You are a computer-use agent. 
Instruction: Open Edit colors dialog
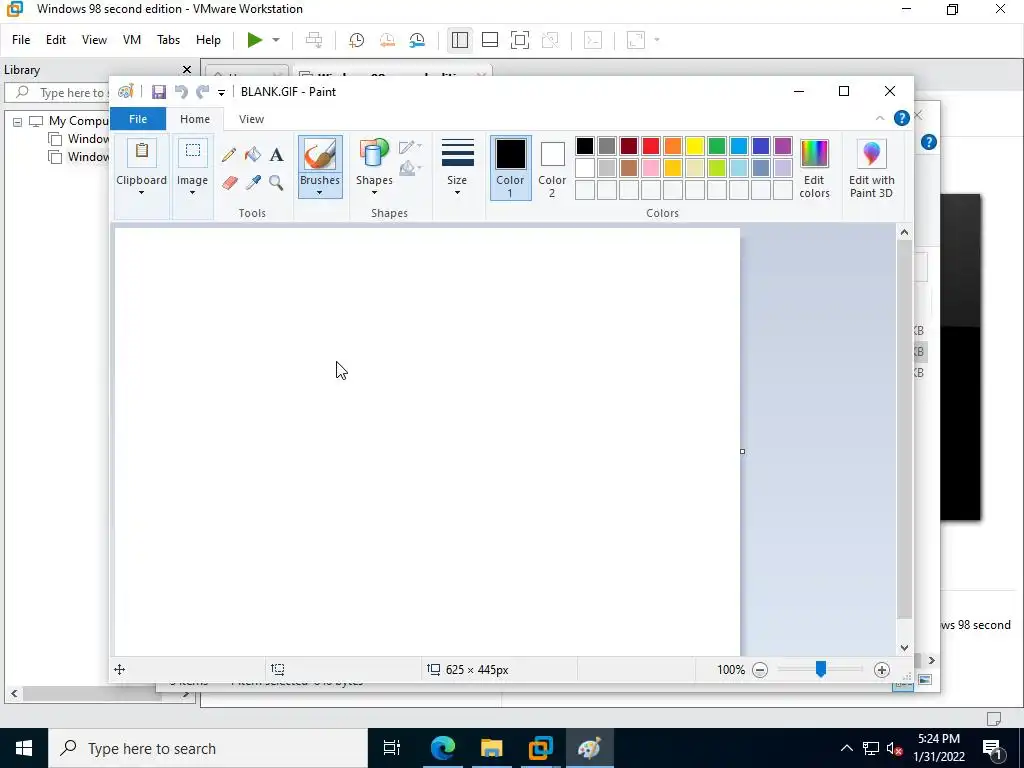[814, 168]
